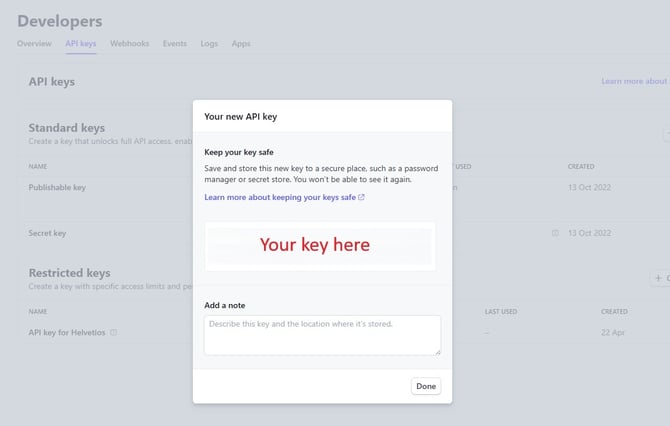Open the API key for Helvetios entry

coord(67,332)
